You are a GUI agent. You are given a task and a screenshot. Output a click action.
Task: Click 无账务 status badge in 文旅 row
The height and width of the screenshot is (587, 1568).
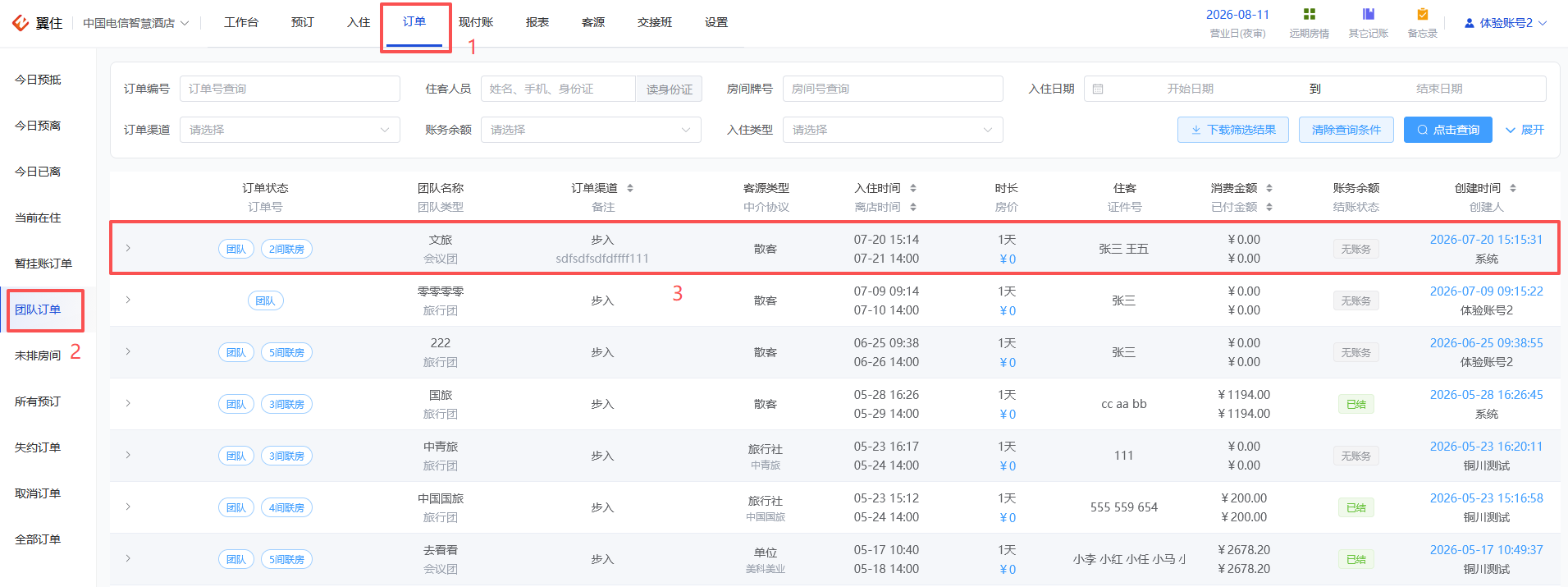tap(1356, 249)
